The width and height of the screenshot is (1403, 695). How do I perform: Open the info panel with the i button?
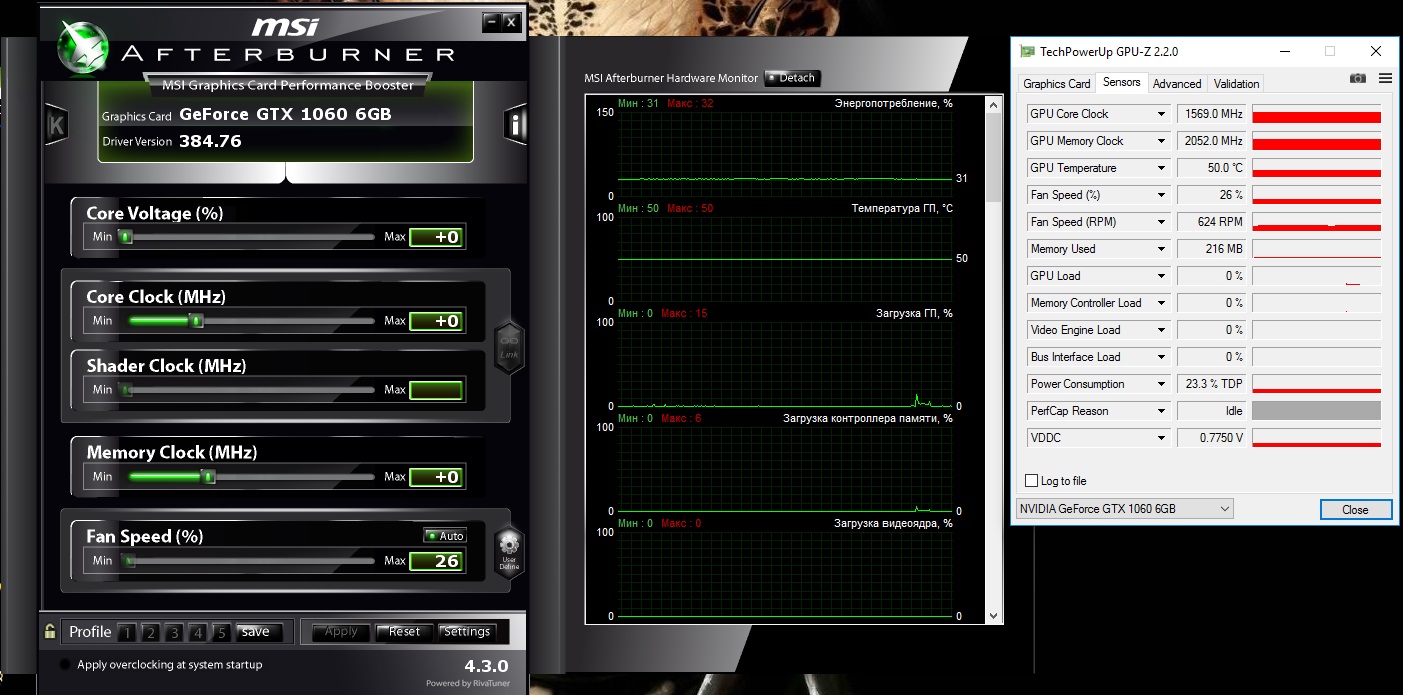tap(516, 125)
